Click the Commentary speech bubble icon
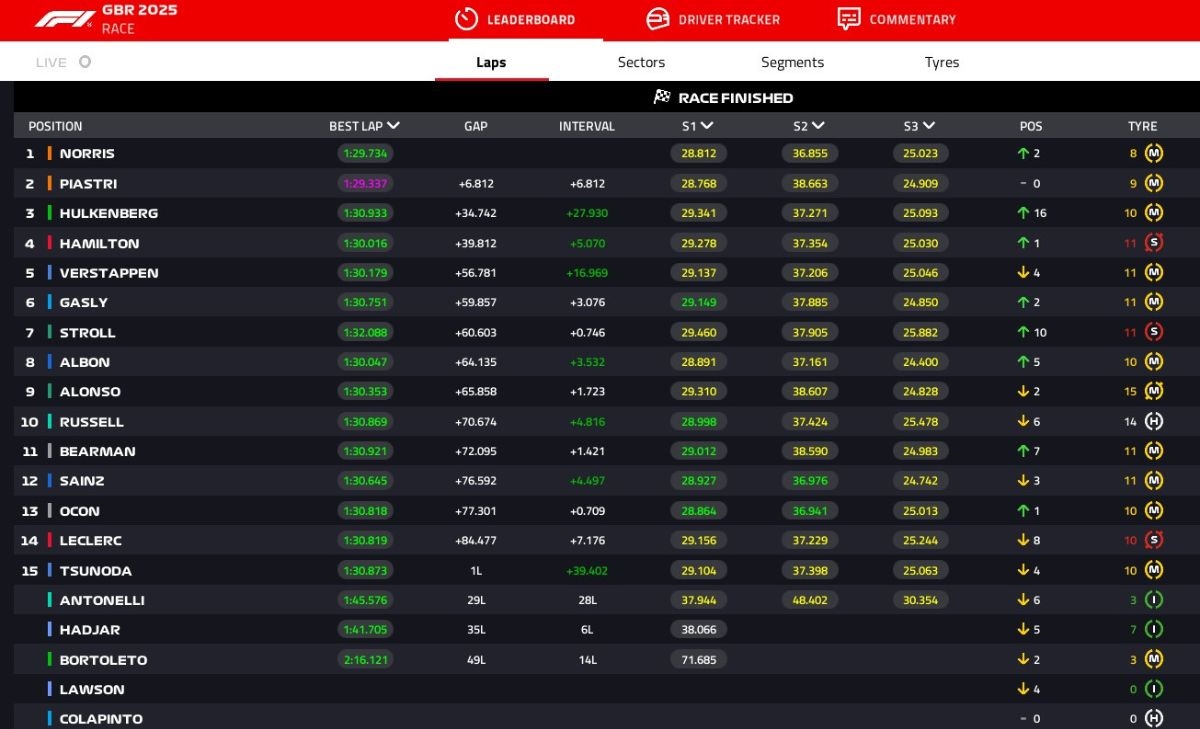The width and height of the screenshot is (1200, 729). [848, 19]
